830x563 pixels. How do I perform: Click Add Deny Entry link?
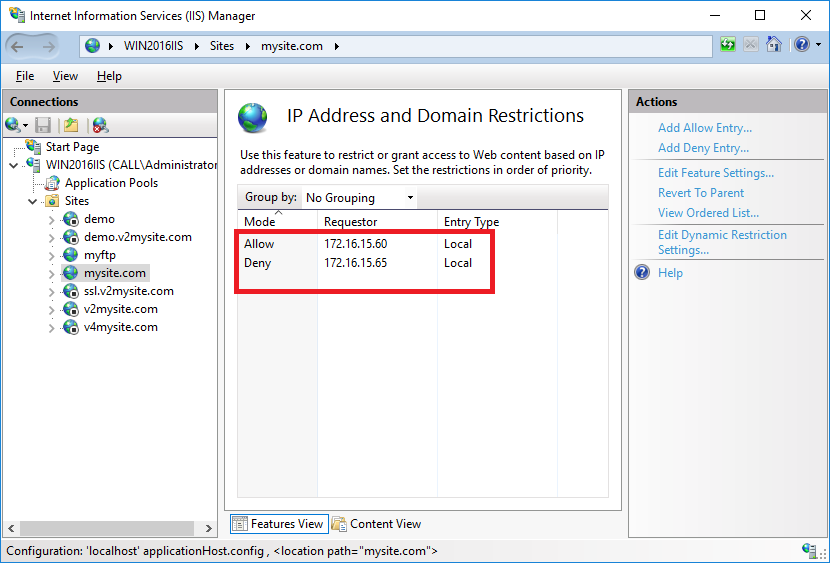(x=703, y=148)
